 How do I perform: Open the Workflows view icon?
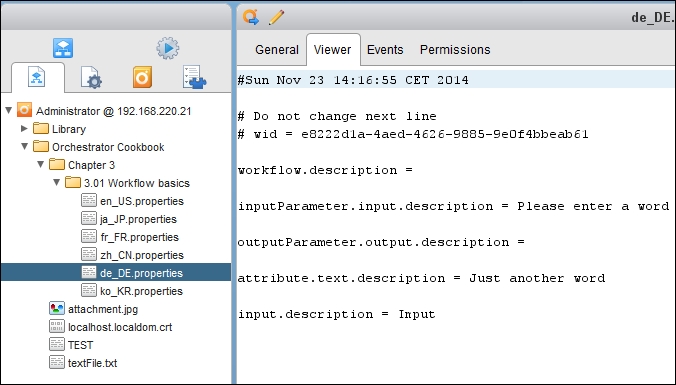[x=63, y=48]
